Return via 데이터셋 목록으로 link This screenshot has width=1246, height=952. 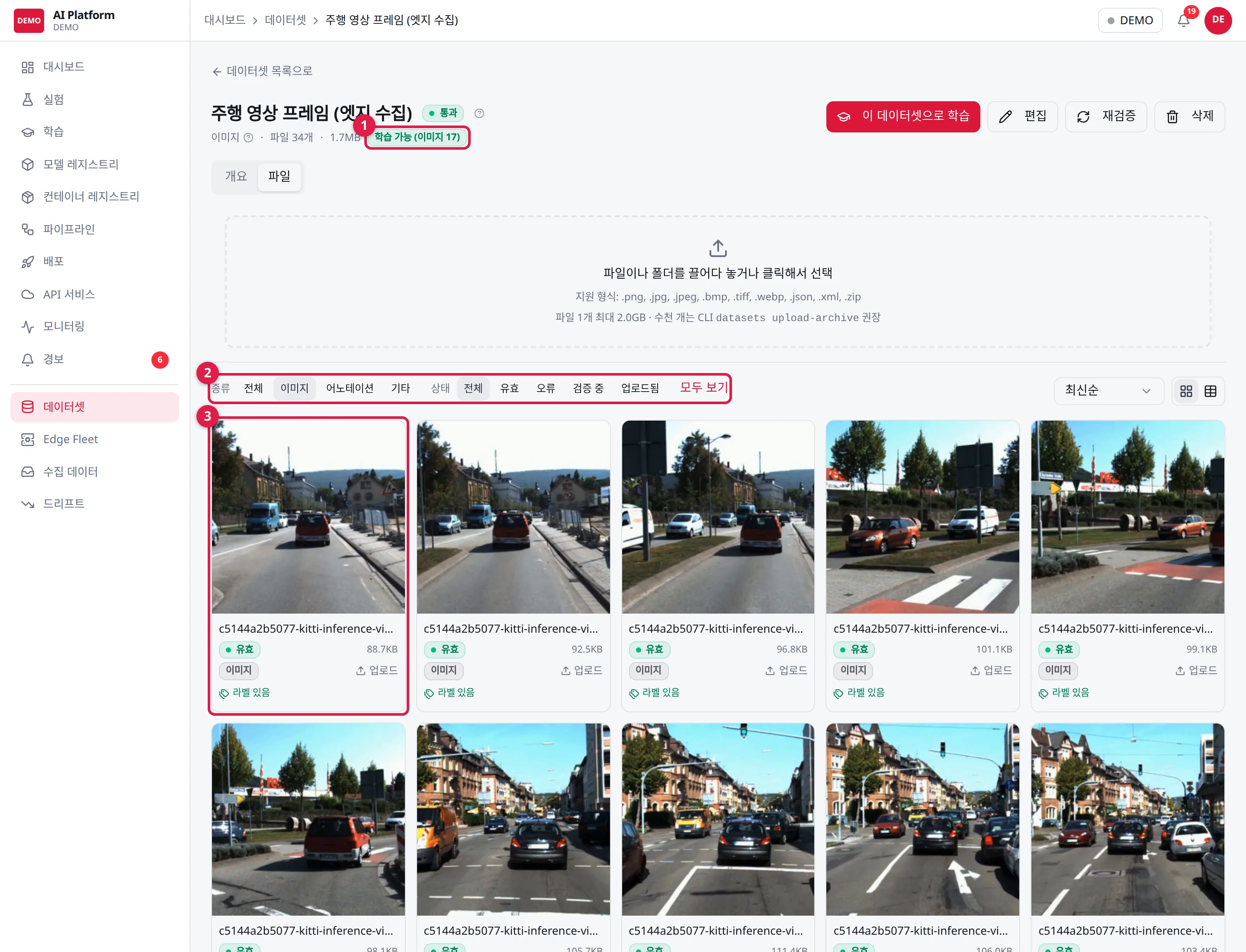[x=262, y=71]
